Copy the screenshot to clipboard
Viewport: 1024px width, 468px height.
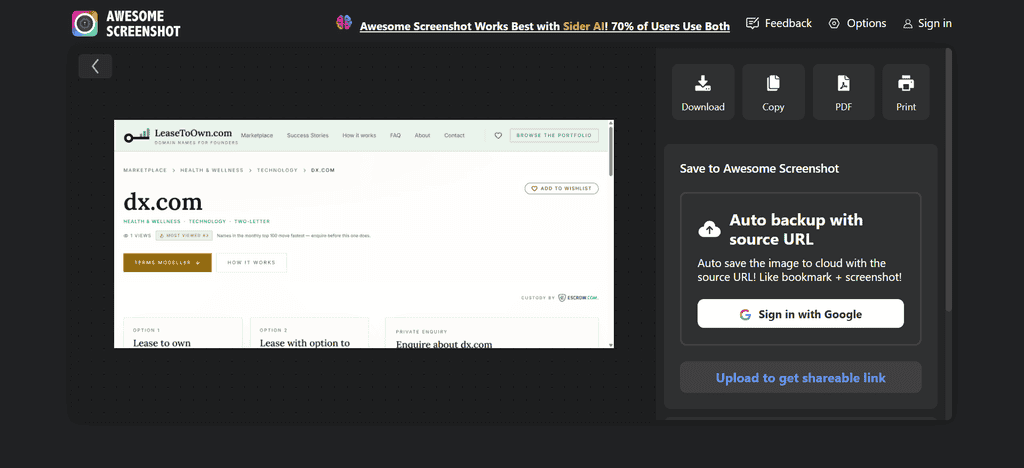click(773, 92)
